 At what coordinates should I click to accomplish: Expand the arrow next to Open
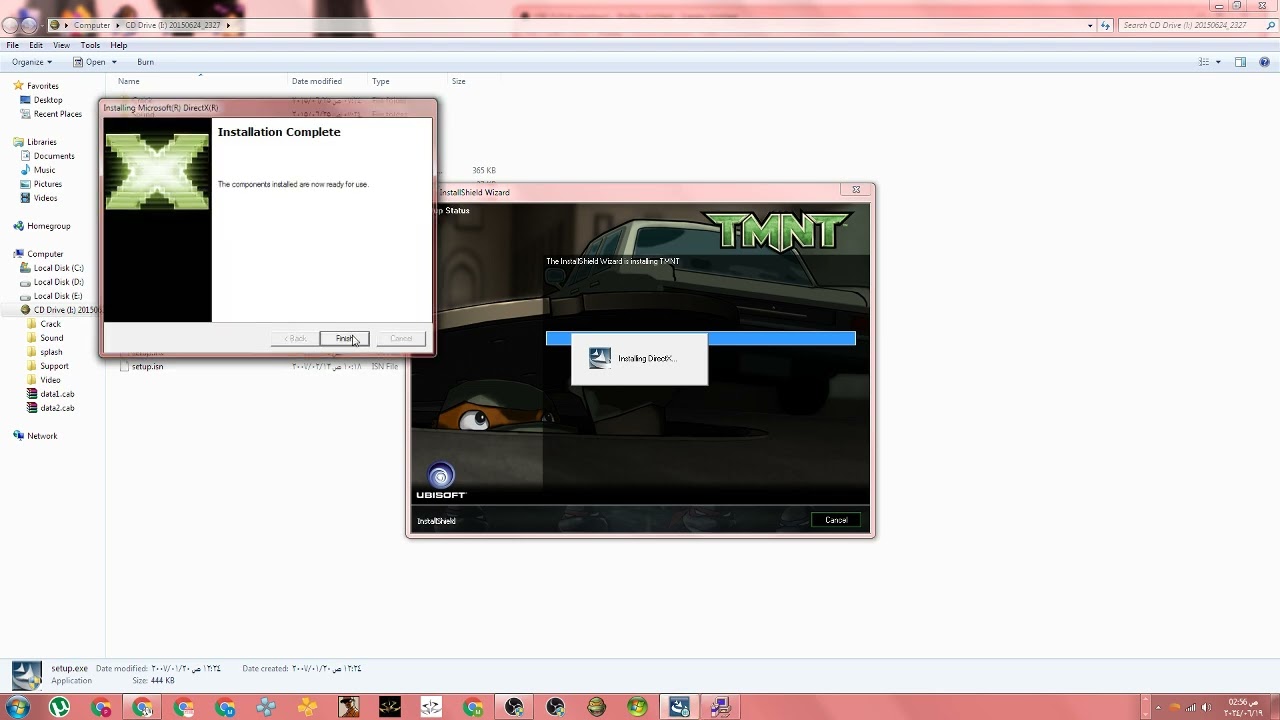[114, 62]
